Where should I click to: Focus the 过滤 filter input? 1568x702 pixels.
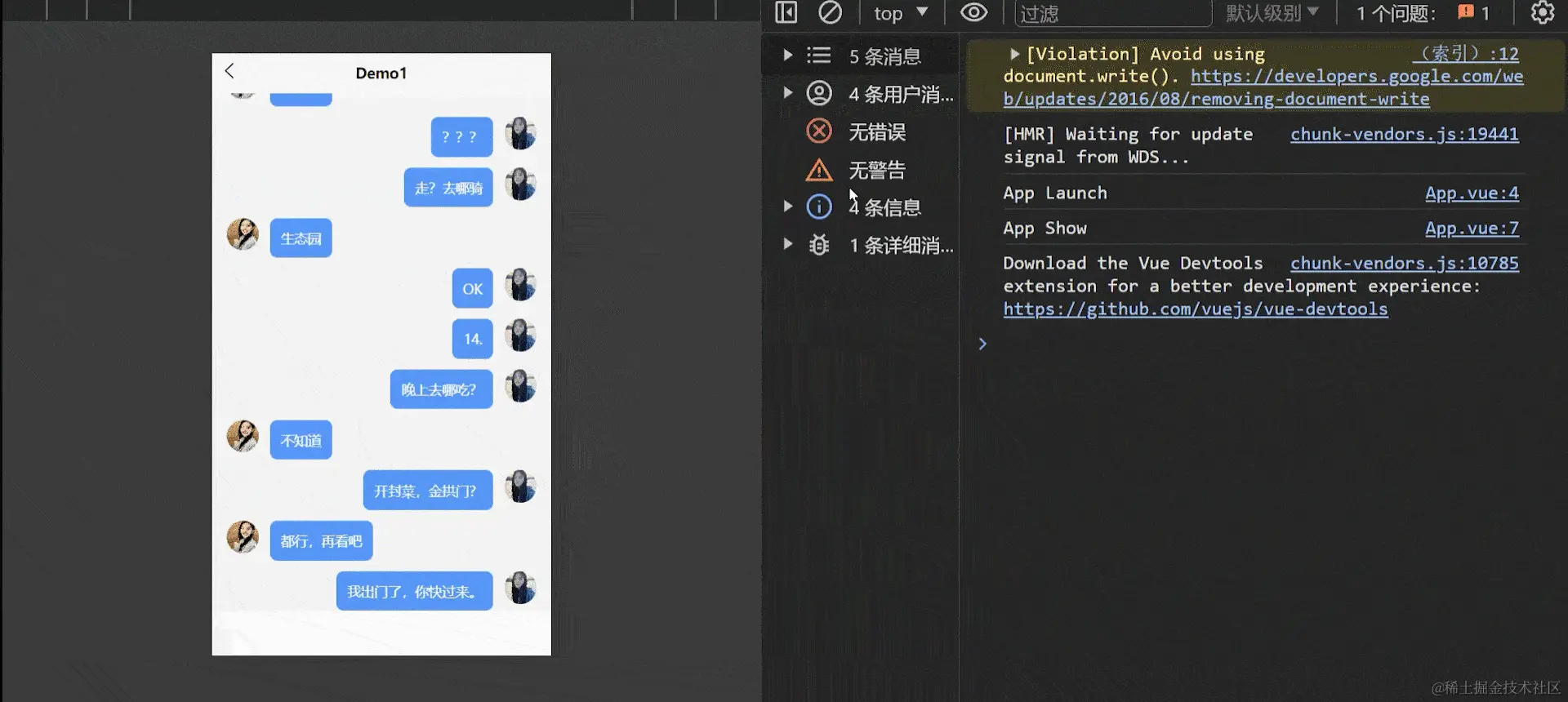(1112, 13)
